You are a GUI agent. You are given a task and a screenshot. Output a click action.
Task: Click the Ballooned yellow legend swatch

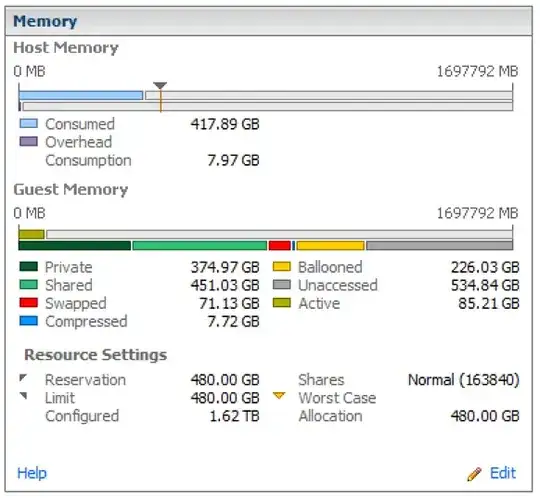click(282, 267)
